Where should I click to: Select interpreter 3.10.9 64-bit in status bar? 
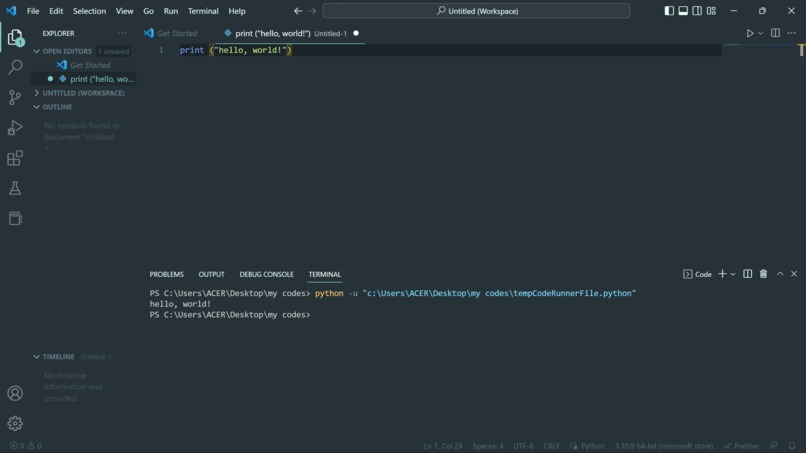click(664, 446)
